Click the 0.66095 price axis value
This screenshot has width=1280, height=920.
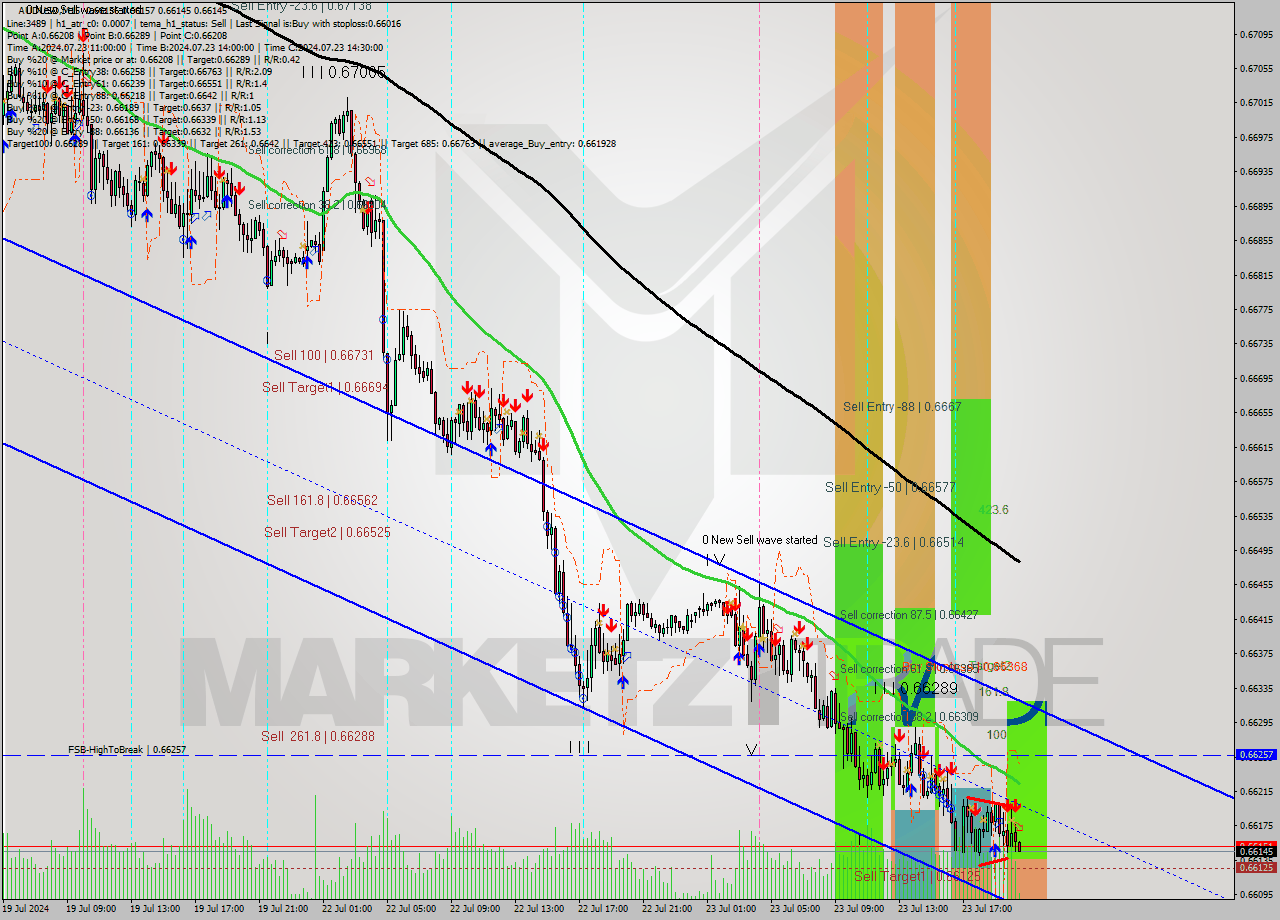(1256, 895)
